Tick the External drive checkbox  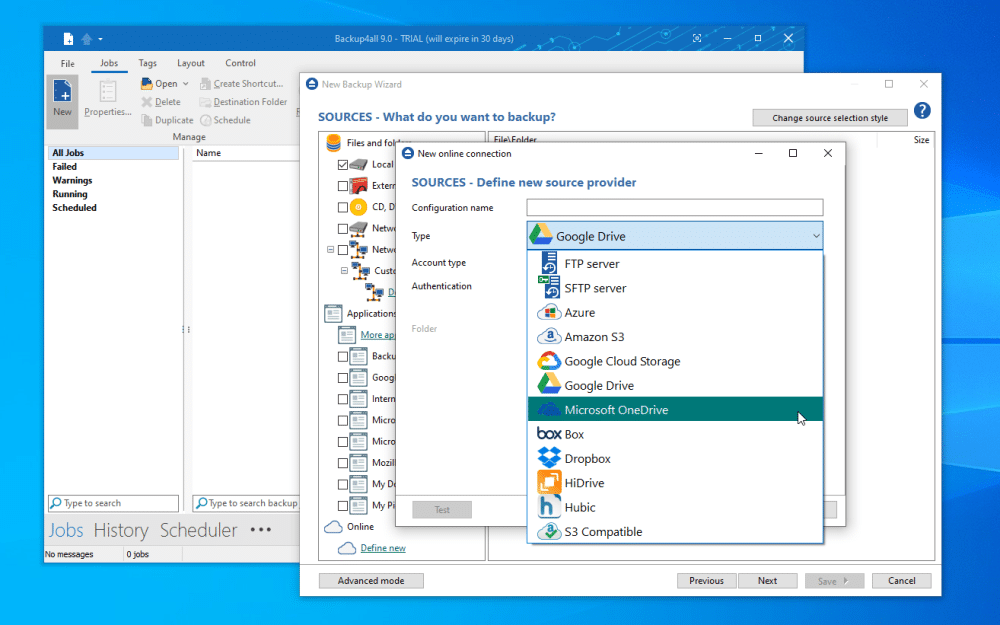coord(343,186)
